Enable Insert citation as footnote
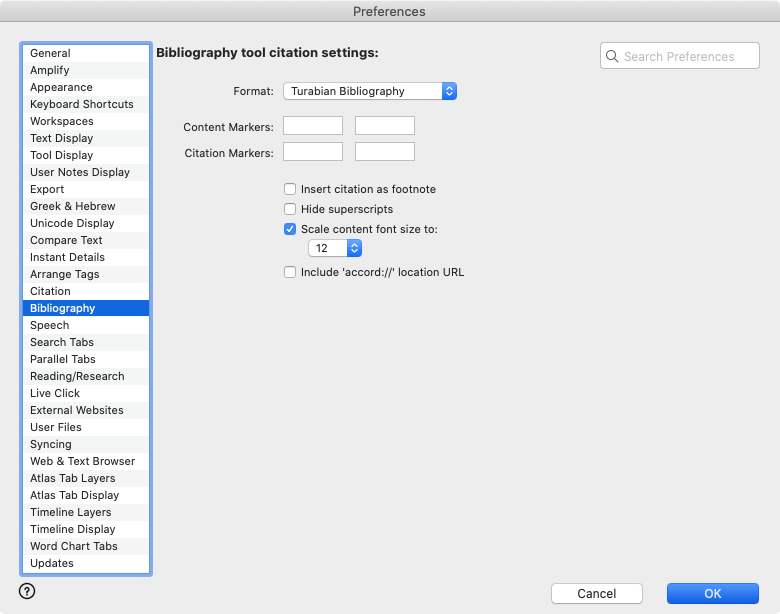 290,189
